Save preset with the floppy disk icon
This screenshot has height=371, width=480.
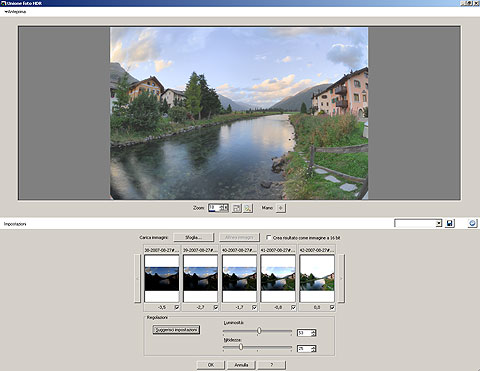pos(450,223)
